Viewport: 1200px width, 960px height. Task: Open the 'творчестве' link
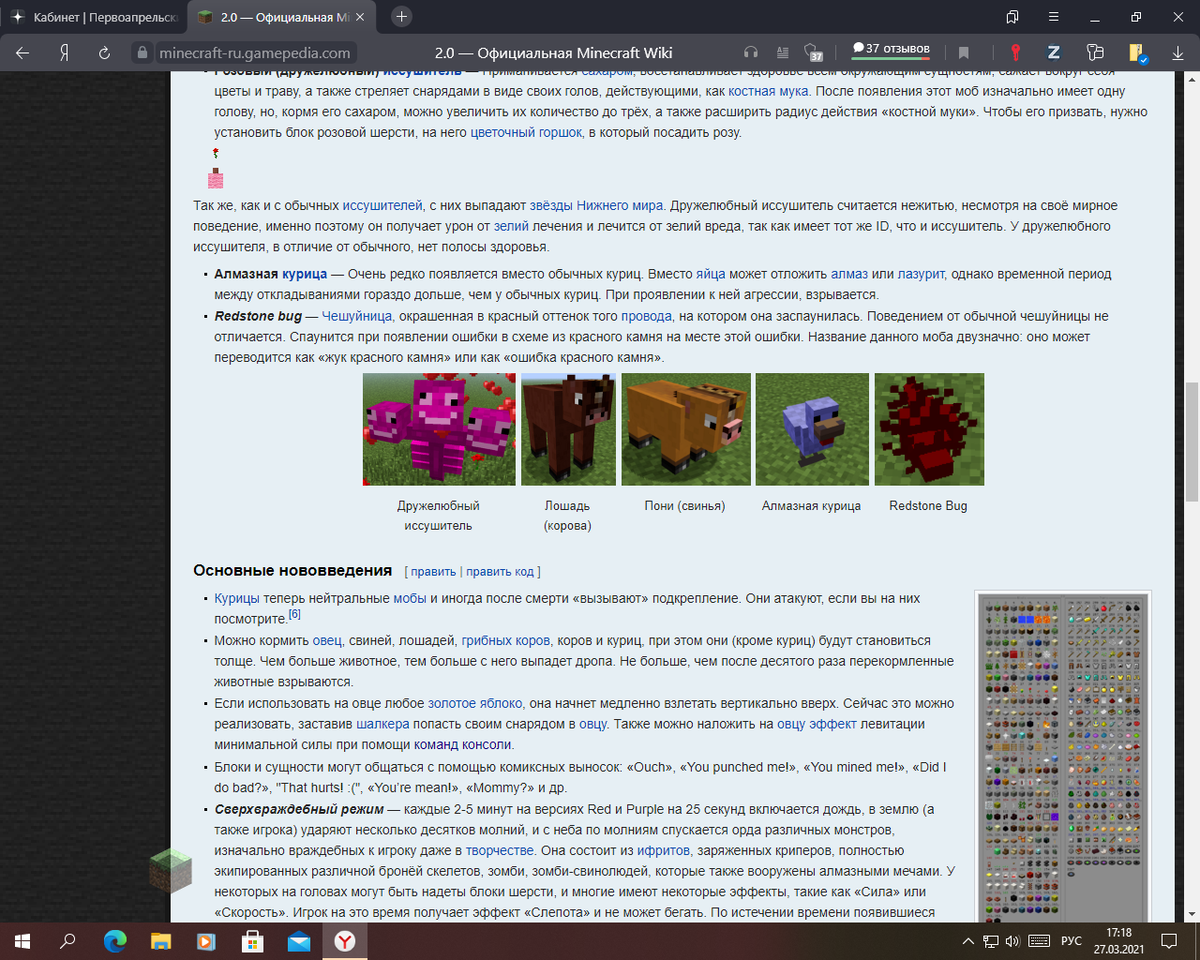point(498,850)
